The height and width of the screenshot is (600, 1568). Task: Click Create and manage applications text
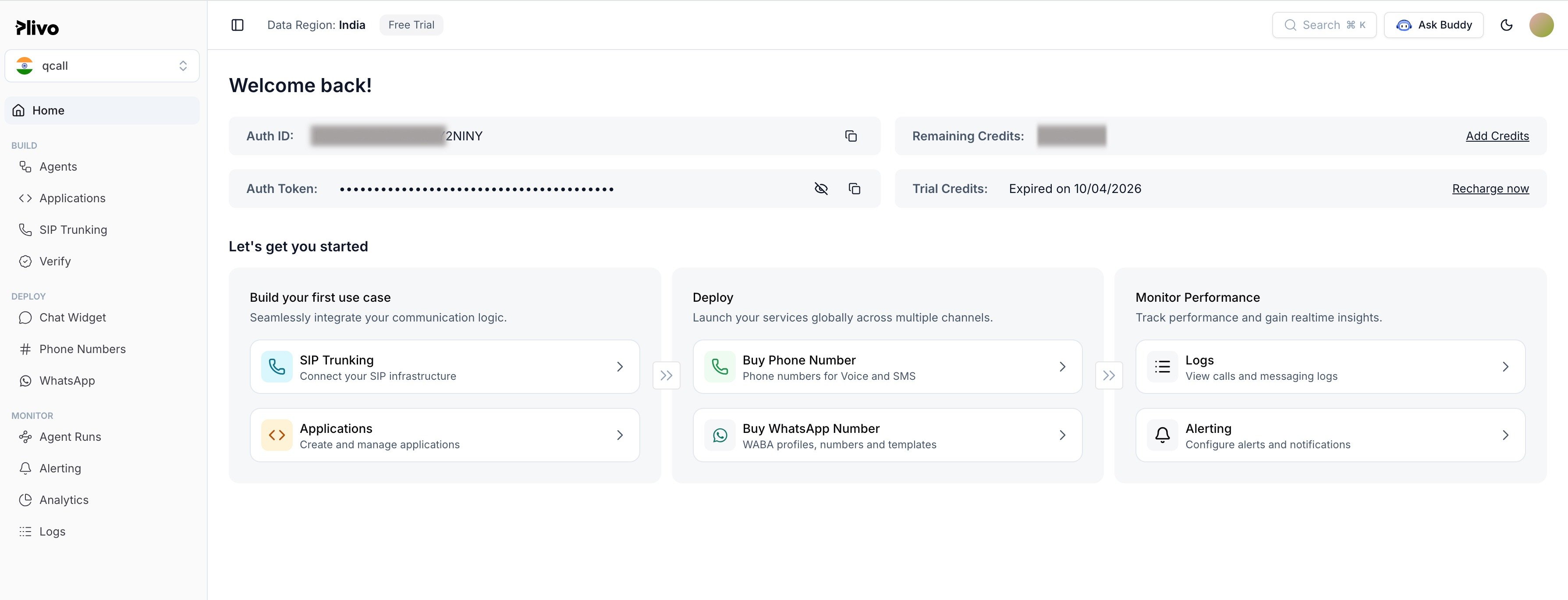[380, 445]
